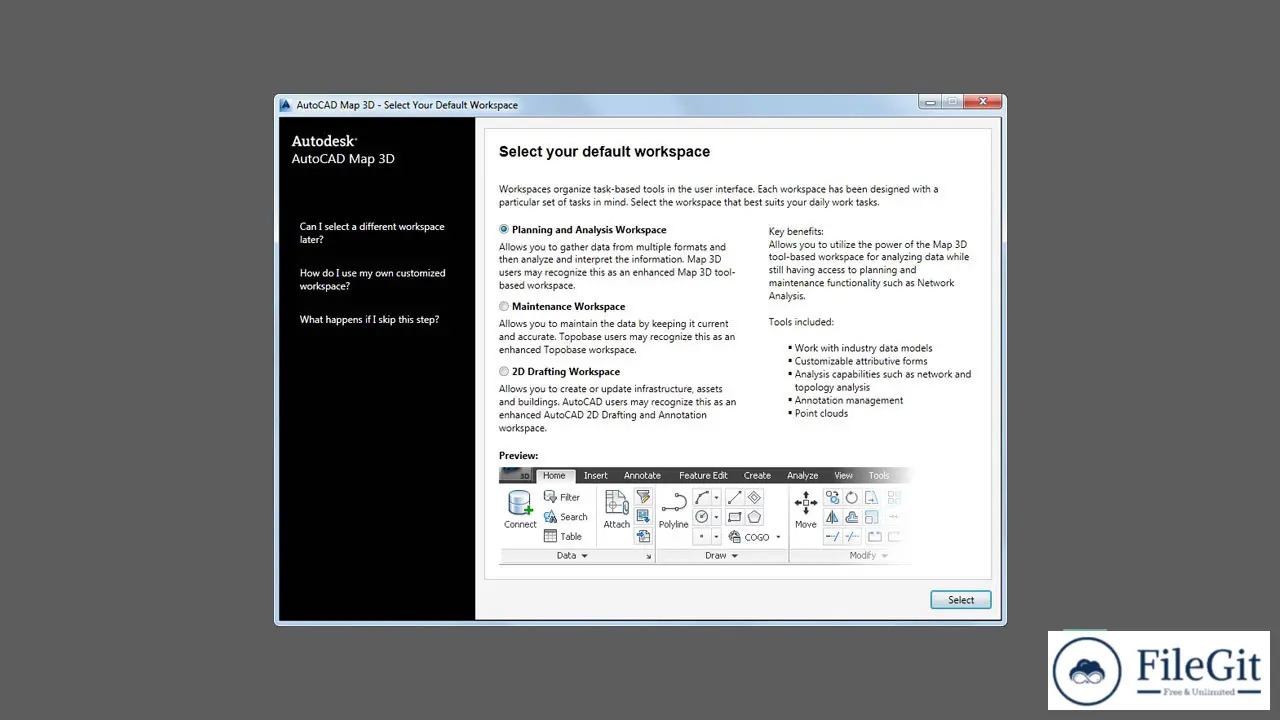Click the Copy tool icon beside Move
Screen dimensions: 1280x720
click(832, 497)
